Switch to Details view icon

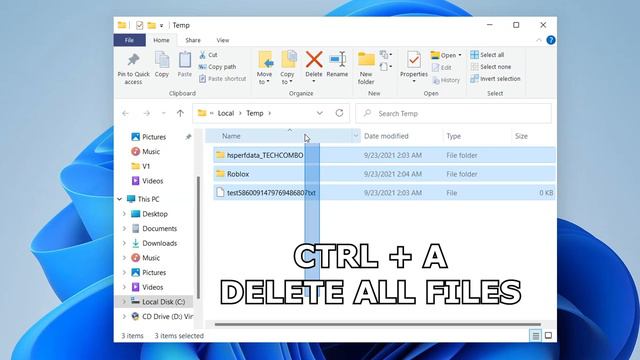pyautogui.click(x=535, y=336)
